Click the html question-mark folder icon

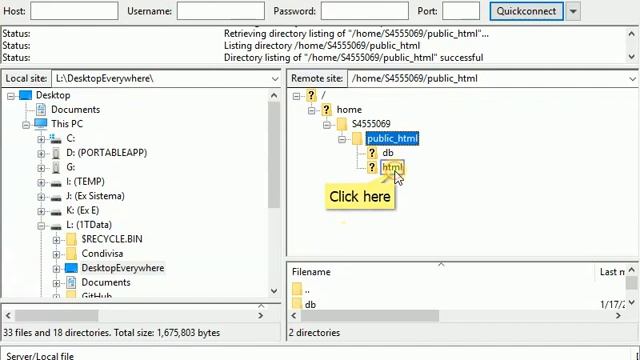372,167
